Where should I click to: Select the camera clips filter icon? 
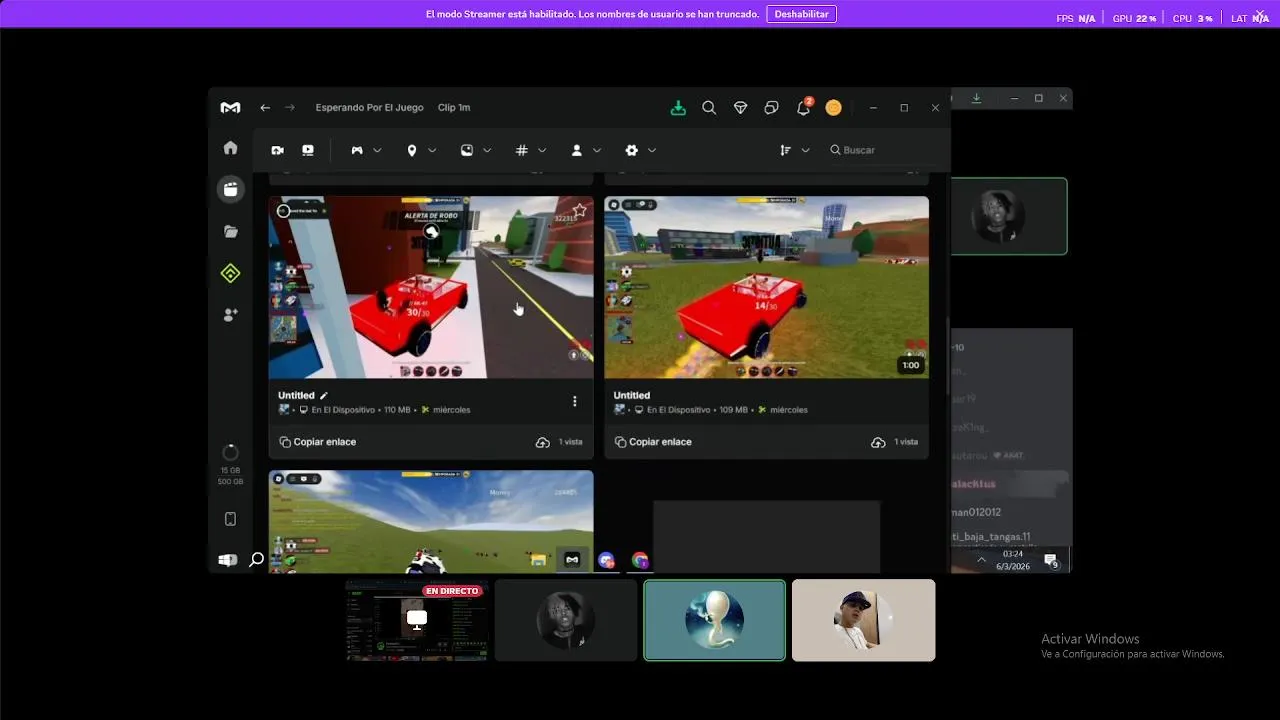277,150
